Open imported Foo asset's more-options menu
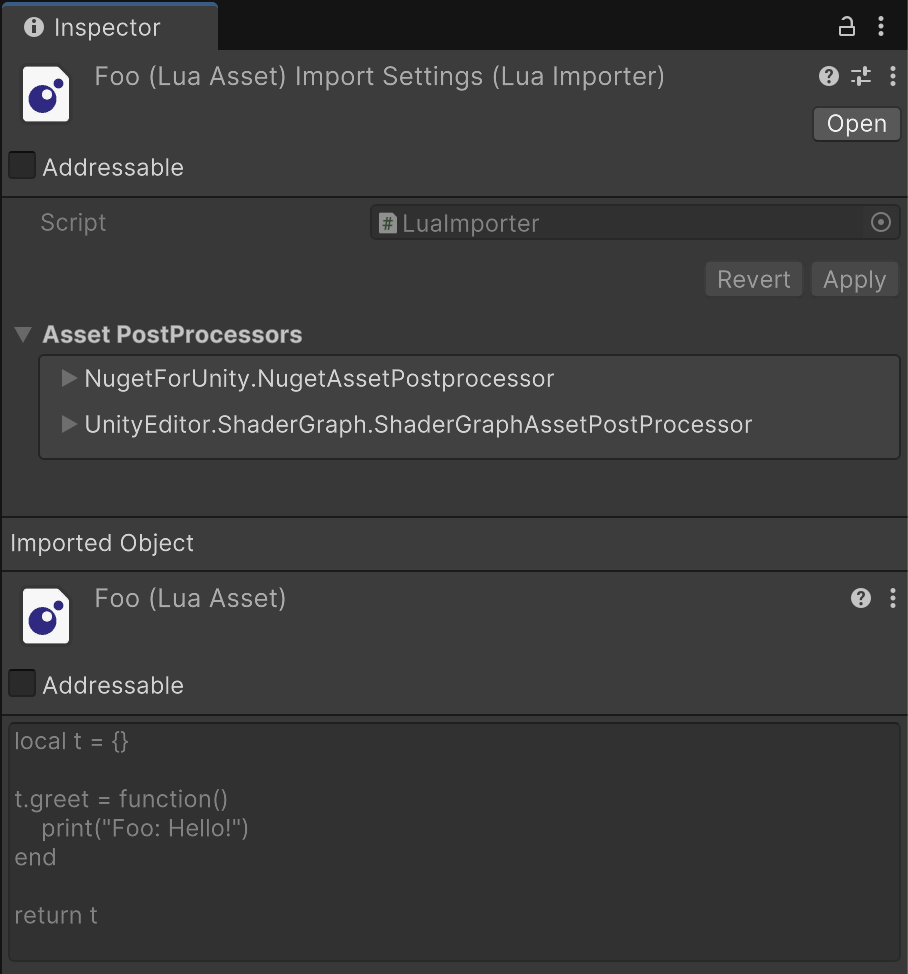The height and width of the screenshot is (974, 908). click(x=893, y=598)
